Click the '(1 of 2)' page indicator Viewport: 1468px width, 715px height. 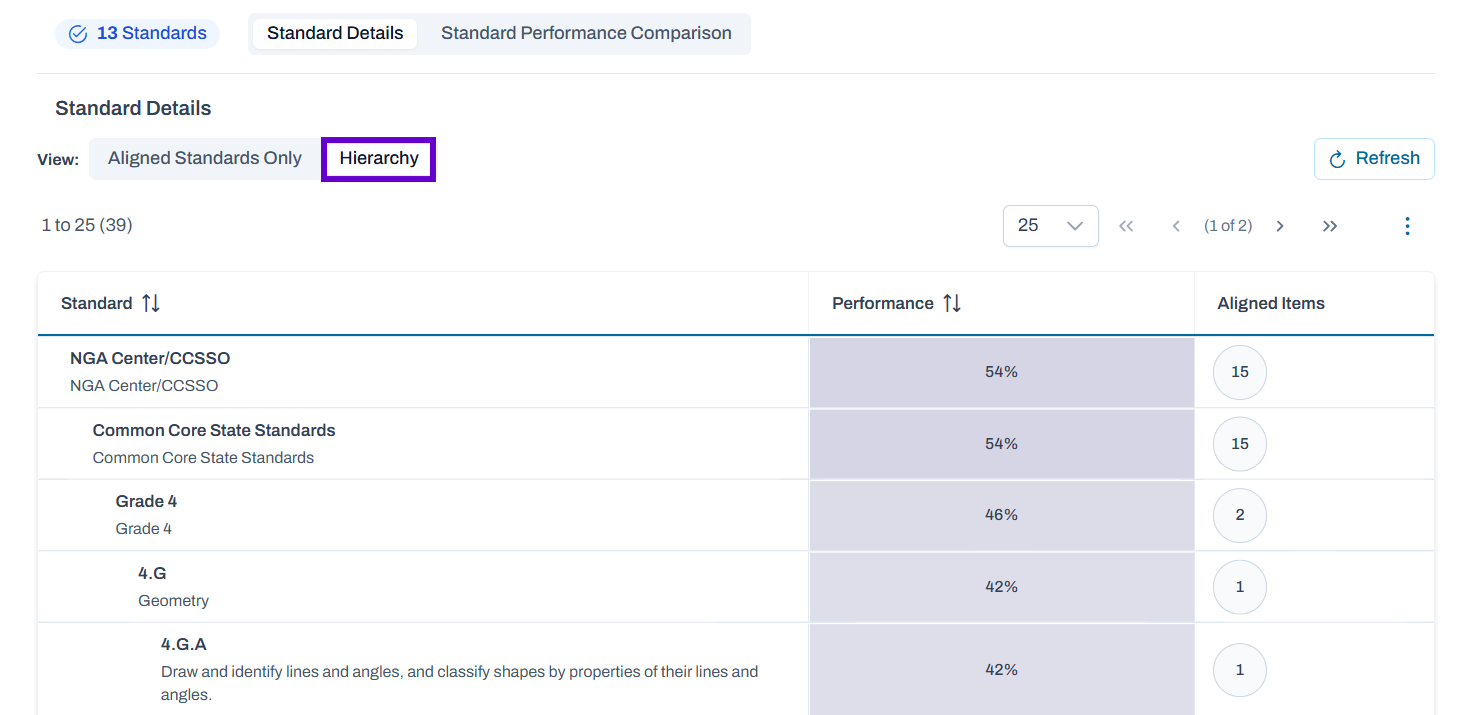point(1228,226)
